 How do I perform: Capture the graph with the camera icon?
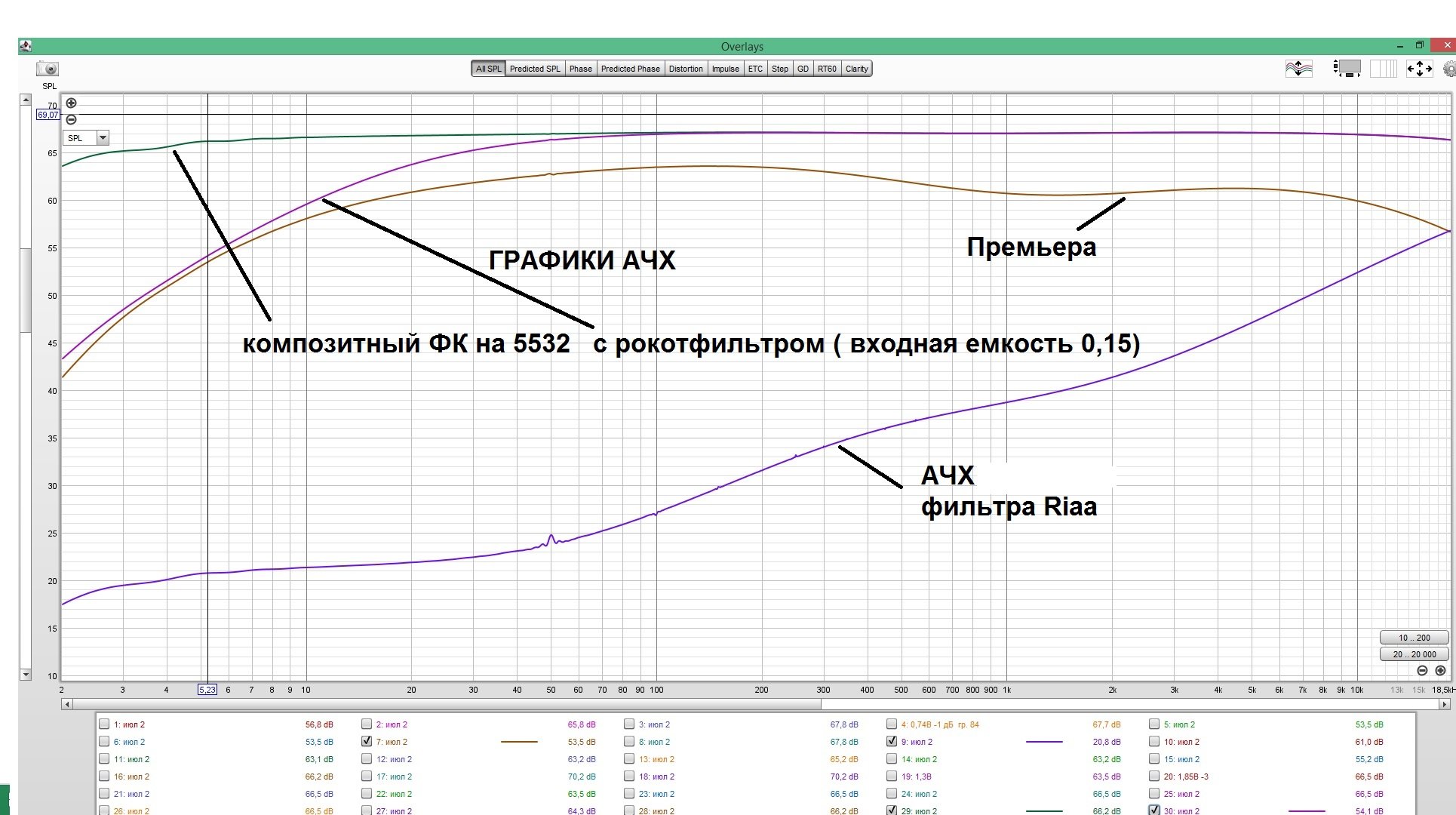tap(48, 69)
